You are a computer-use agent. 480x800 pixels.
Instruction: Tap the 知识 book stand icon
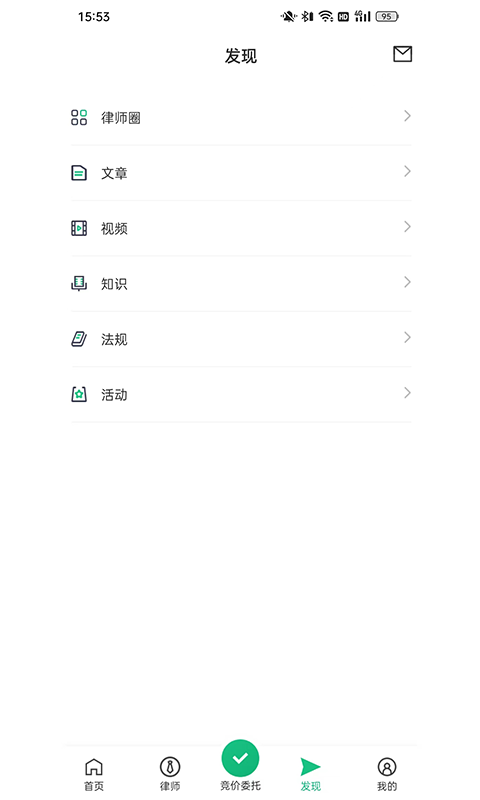(x=79, y=283)
